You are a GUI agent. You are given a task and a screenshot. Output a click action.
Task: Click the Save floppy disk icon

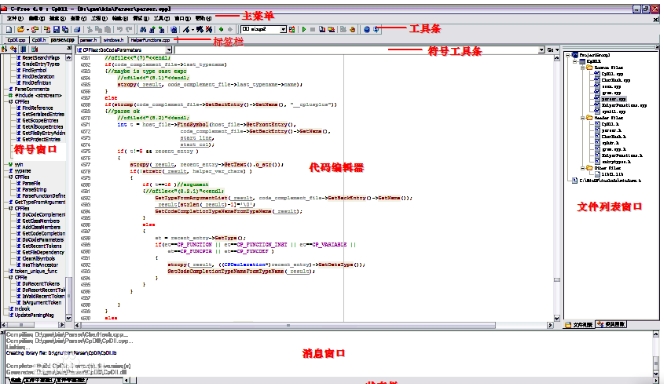tap(56, 30)
